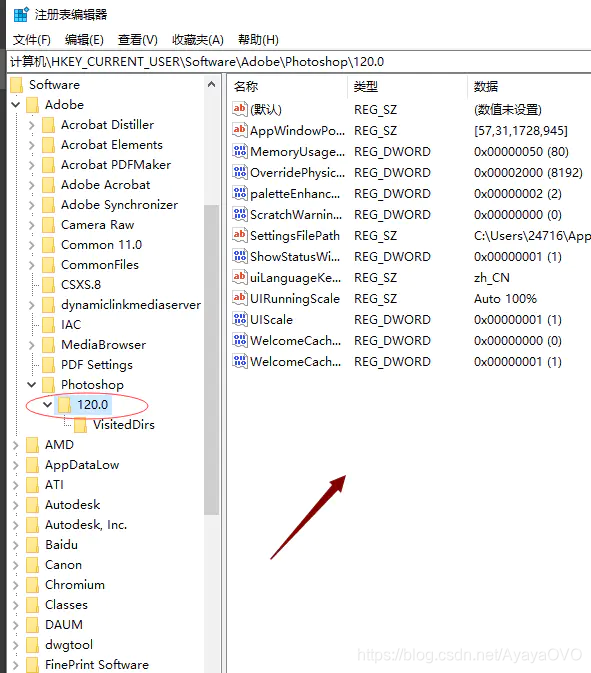Collapse the 120.0 key chevron
The height and width of the screenshot is (673, 591).
click(48, 404)
